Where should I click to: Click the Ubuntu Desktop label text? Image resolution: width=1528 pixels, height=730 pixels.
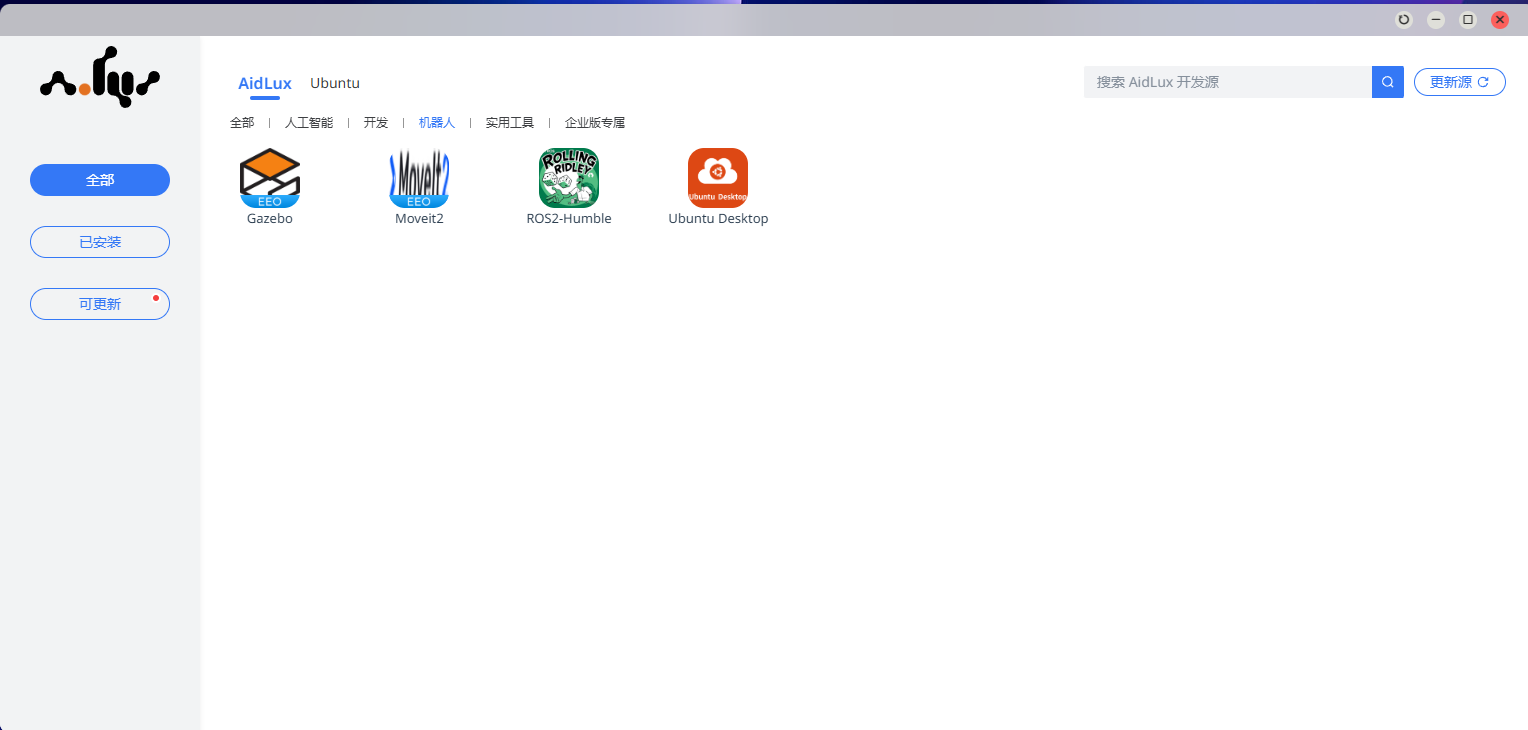pyautogui.click(x=718, y=218)
